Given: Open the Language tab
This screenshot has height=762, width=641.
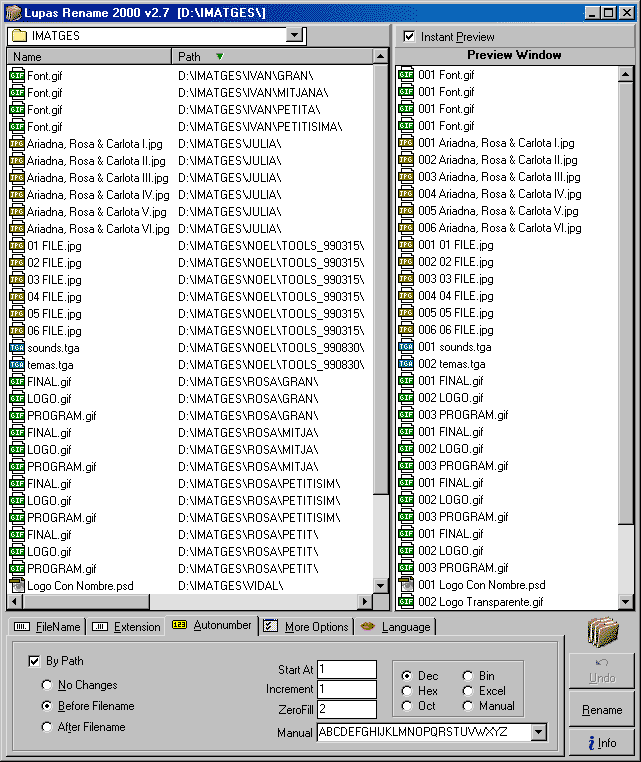Looking at the screenshot, I should pyautogui.click(x=396, y=627).
